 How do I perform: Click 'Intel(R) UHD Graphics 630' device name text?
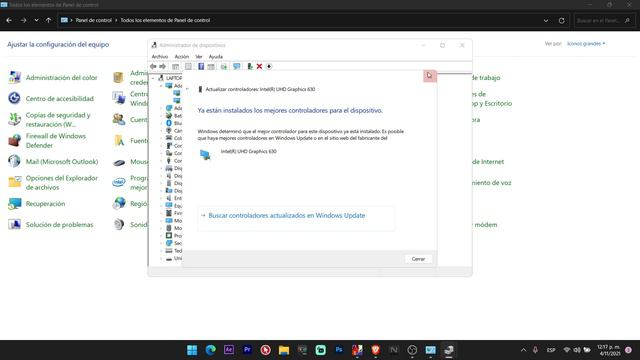click(249, 151)
